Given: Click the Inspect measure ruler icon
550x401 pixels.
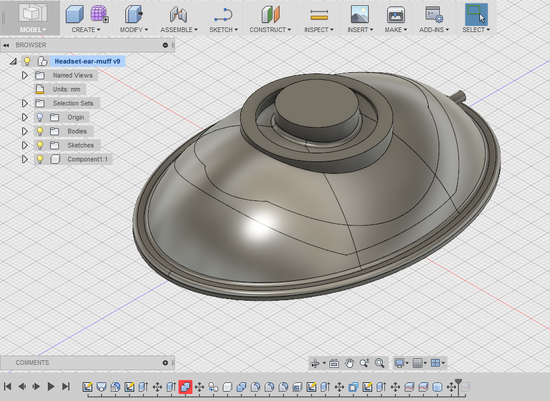Looking at the screenshot, I should pyautogui.click(x=319, y=15).
